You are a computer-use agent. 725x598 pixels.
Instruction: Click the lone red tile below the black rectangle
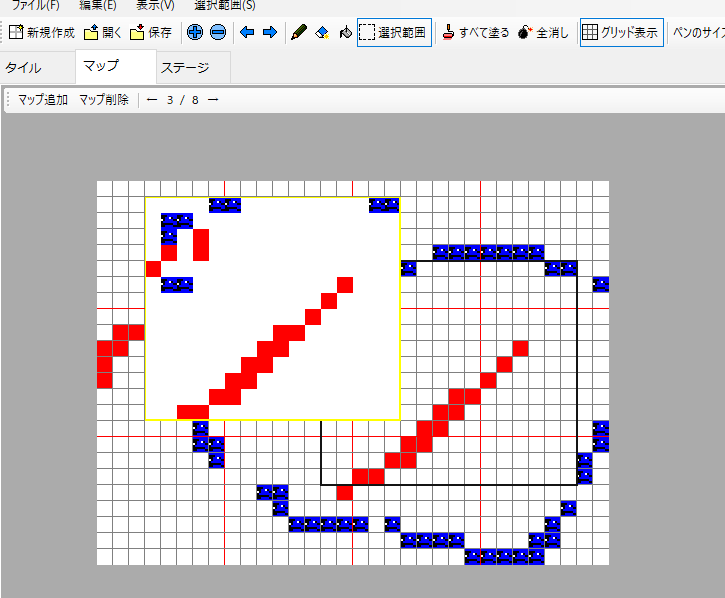344,493
